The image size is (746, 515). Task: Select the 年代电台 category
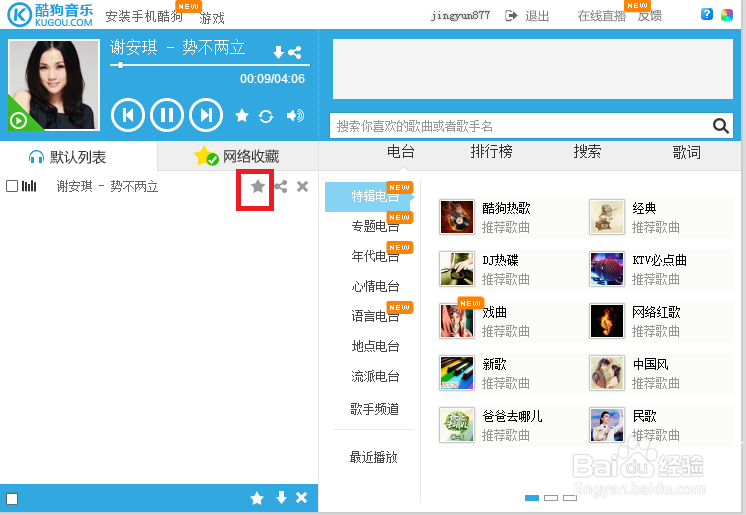[375, 256]
